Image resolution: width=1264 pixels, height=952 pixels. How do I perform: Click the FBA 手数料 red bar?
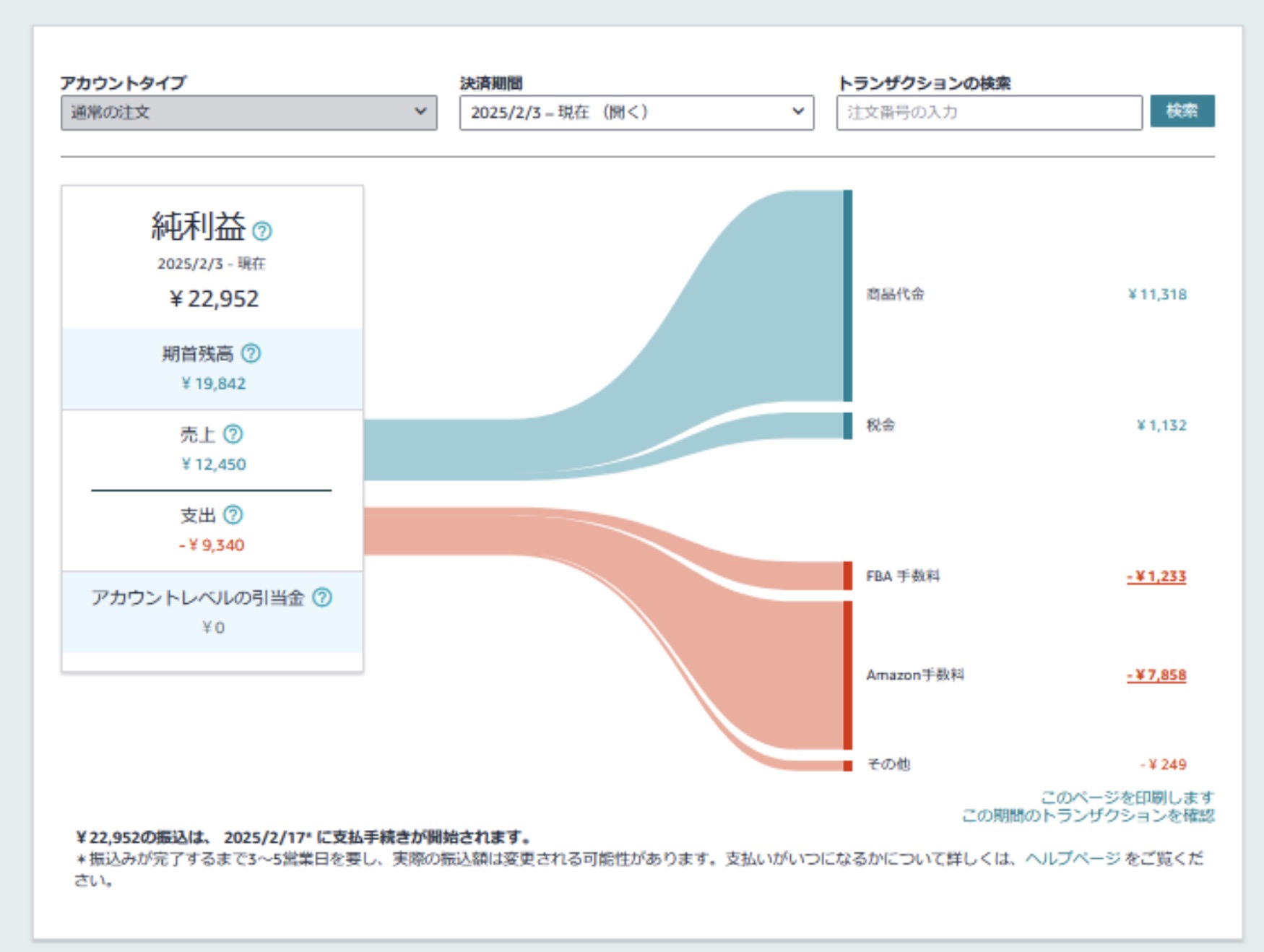pos(848,576)
